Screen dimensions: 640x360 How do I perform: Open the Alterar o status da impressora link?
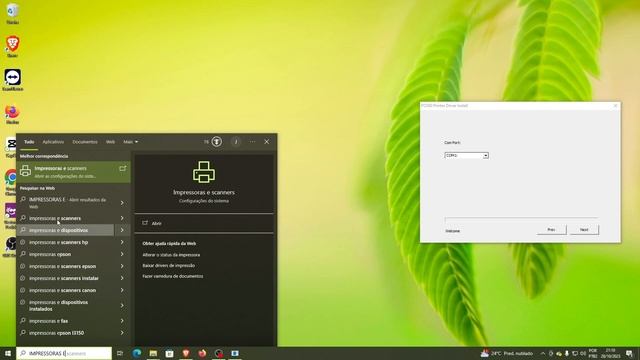pyautogui.click(x=171, y=255)
